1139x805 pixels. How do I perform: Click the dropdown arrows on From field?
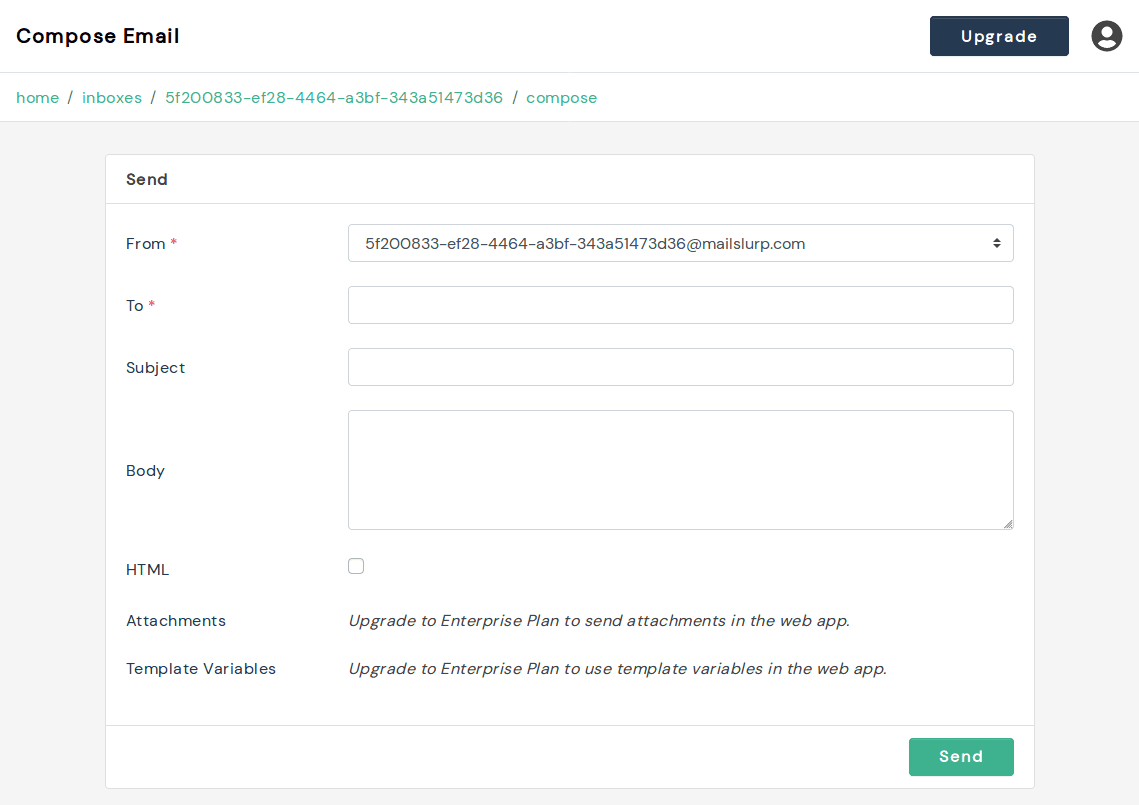(996, 242)
